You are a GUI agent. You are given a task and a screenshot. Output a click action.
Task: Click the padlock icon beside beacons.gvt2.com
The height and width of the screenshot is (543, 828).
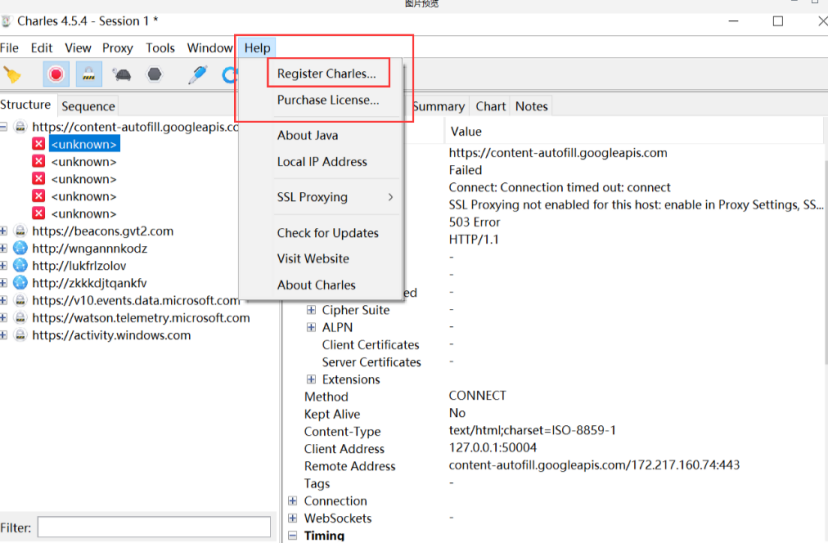point(20,231)
